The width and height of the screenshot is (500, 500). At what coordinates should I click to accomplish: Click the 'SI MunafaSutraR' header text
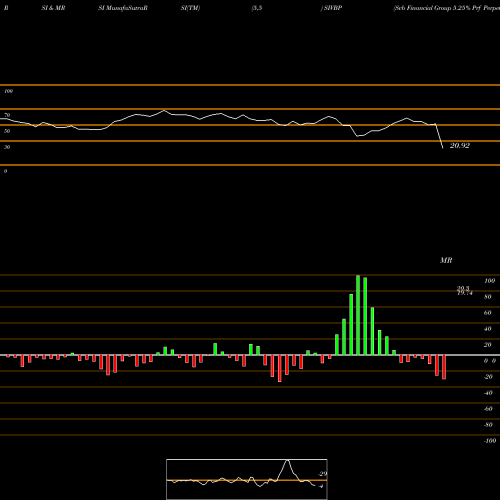pos(123,8)
